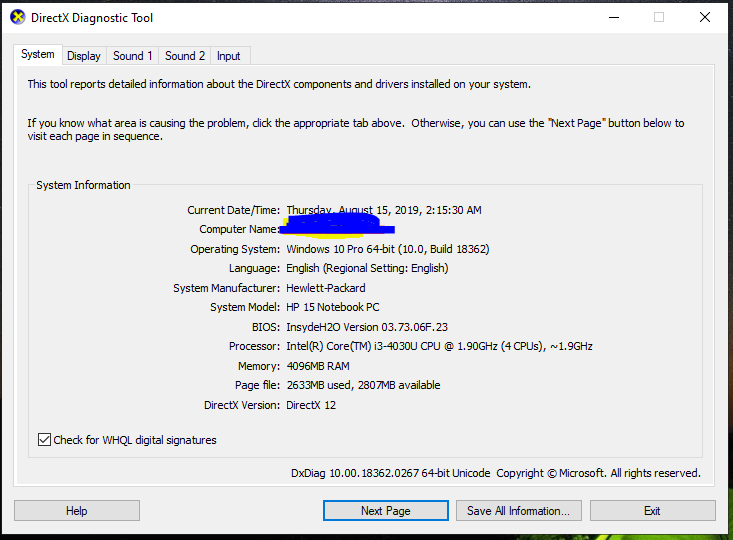Click the InsydeH2O Version BIOS value
The image size is (733, 540).
pyautogui.click(x=367, y=327)
